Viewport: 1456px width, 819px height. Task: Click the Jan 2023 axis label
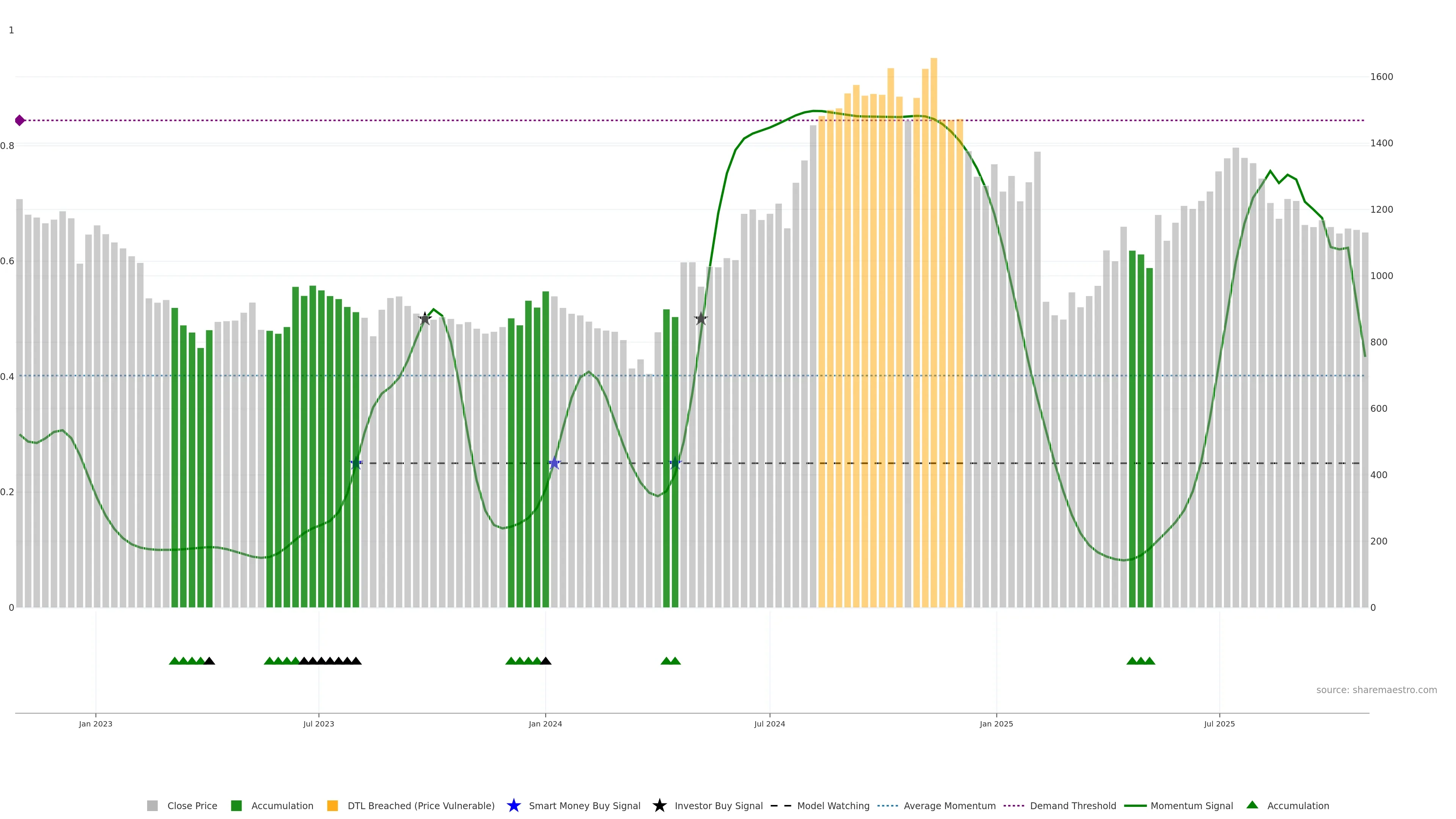(x=96, y=724)
